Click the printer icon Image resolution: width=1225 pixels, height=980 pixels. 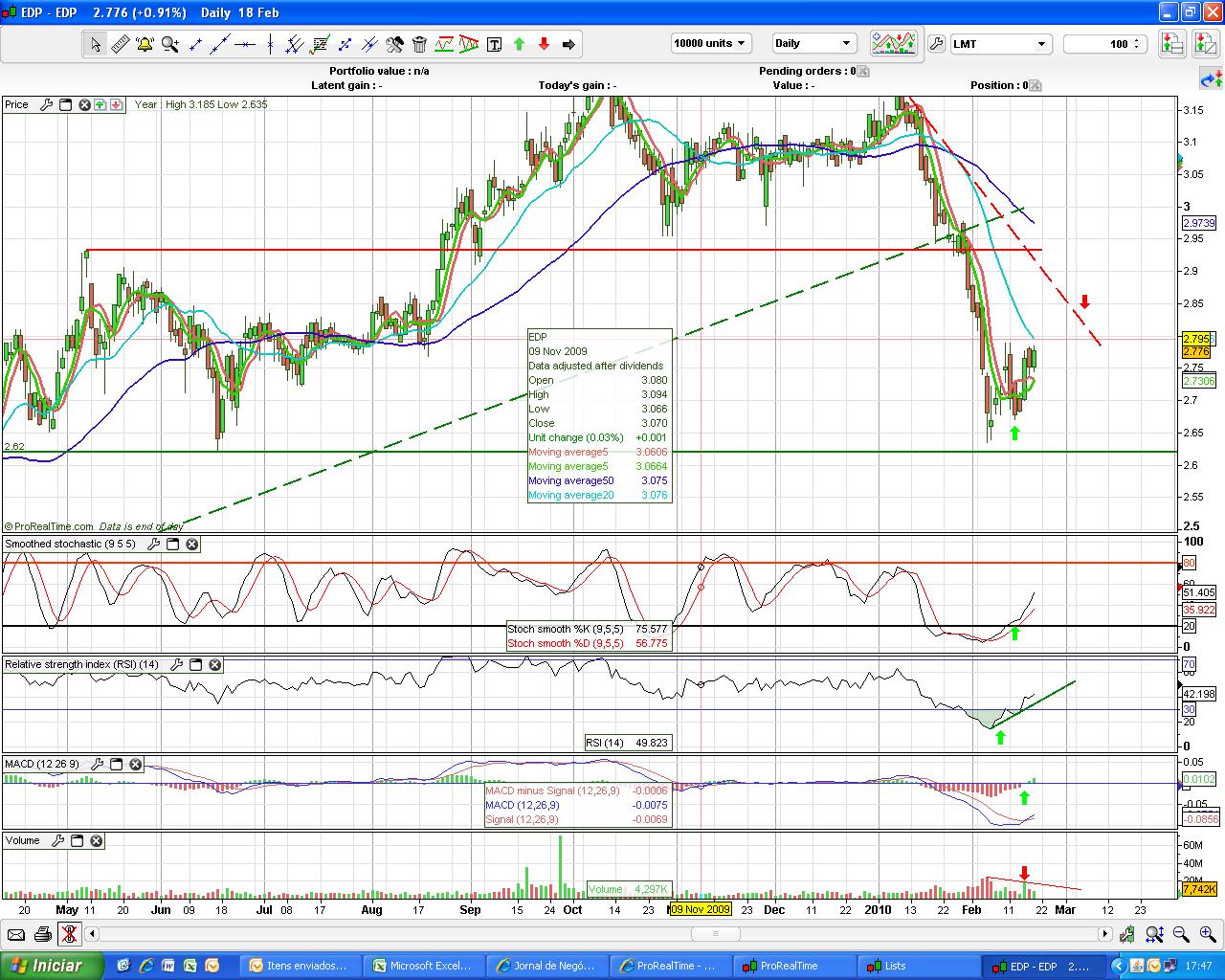[x=42, y=934]
